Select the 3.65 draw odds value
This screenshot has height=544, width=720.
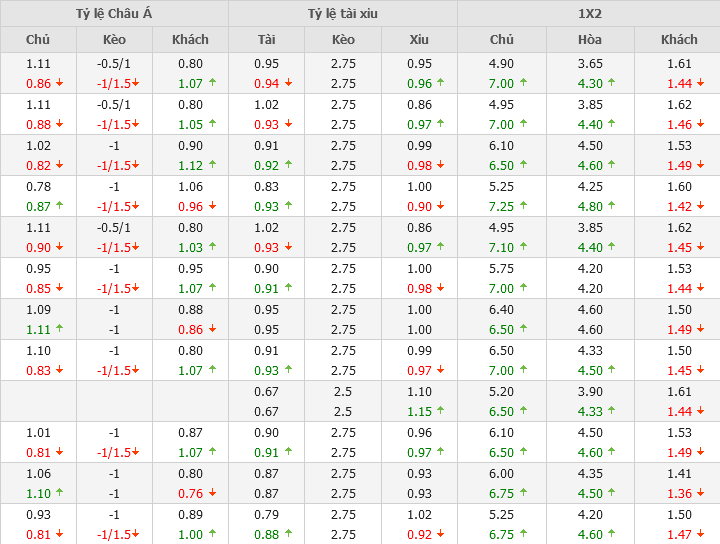click(x=590, y=62)
